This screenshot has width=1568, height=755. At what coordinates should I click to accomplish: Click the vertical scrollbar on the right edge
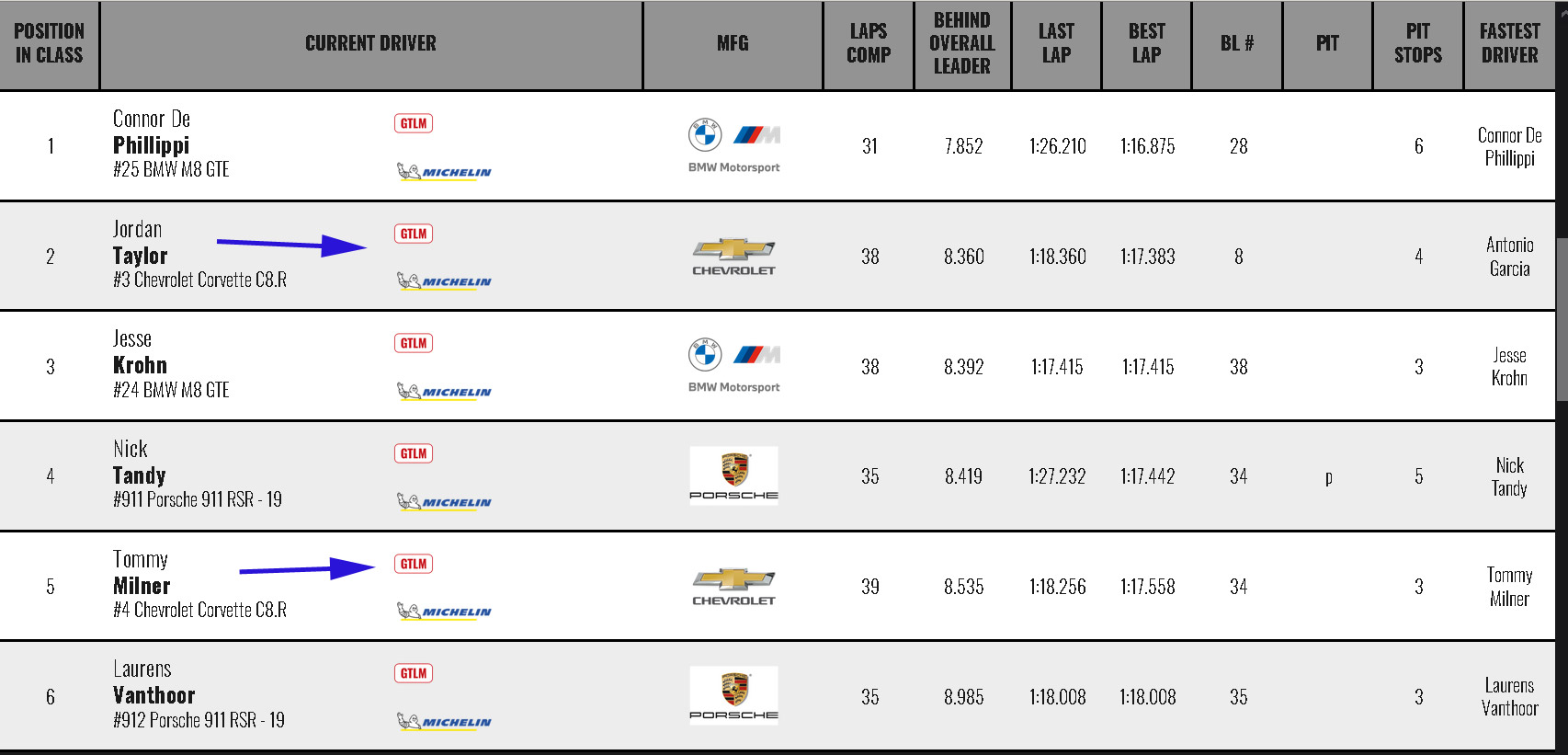point(1562,303)
